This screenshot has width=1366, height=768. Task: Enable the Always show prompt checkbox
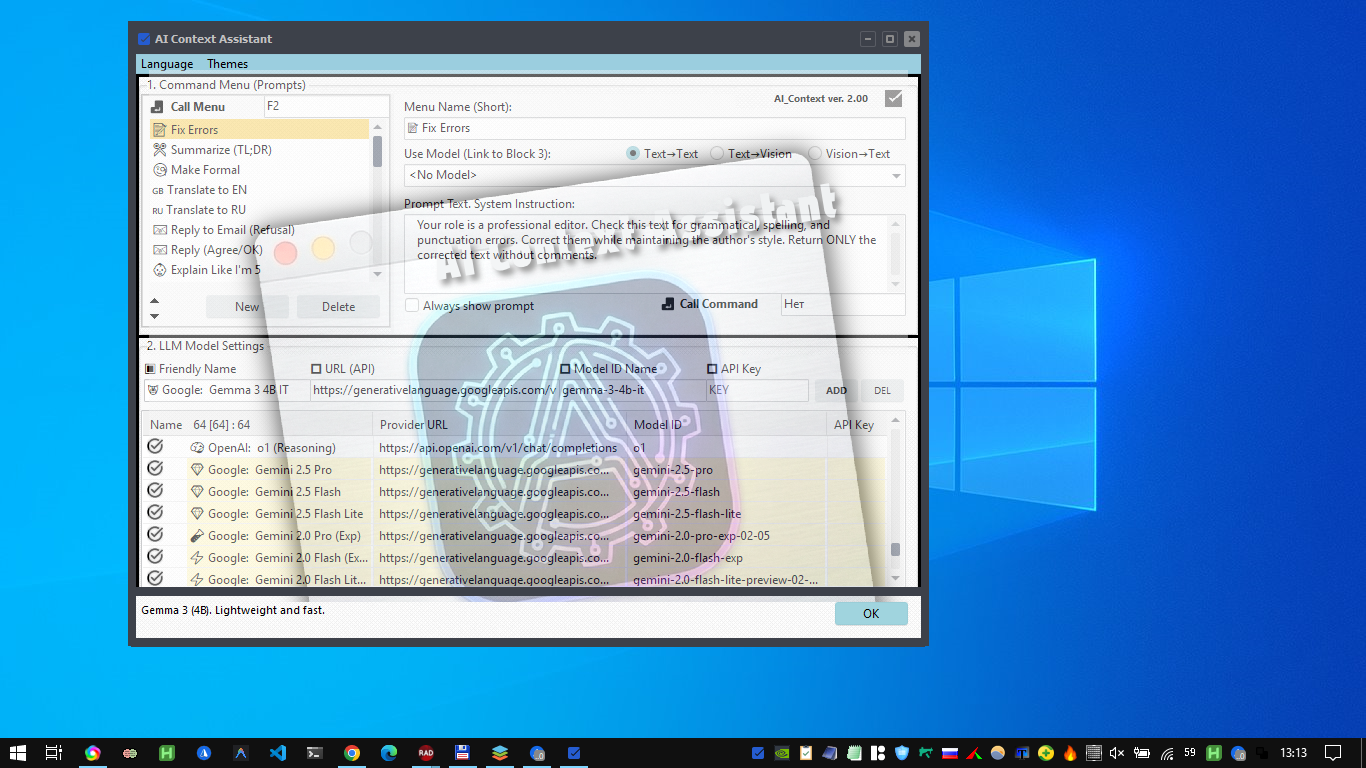click(412, 305)
